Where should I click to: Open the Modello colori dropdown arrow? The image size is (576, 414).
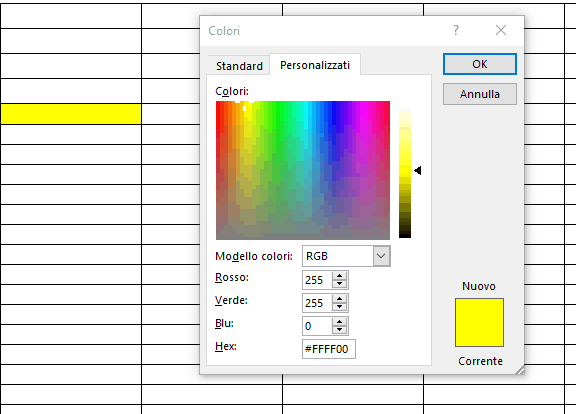click(381, 256)
